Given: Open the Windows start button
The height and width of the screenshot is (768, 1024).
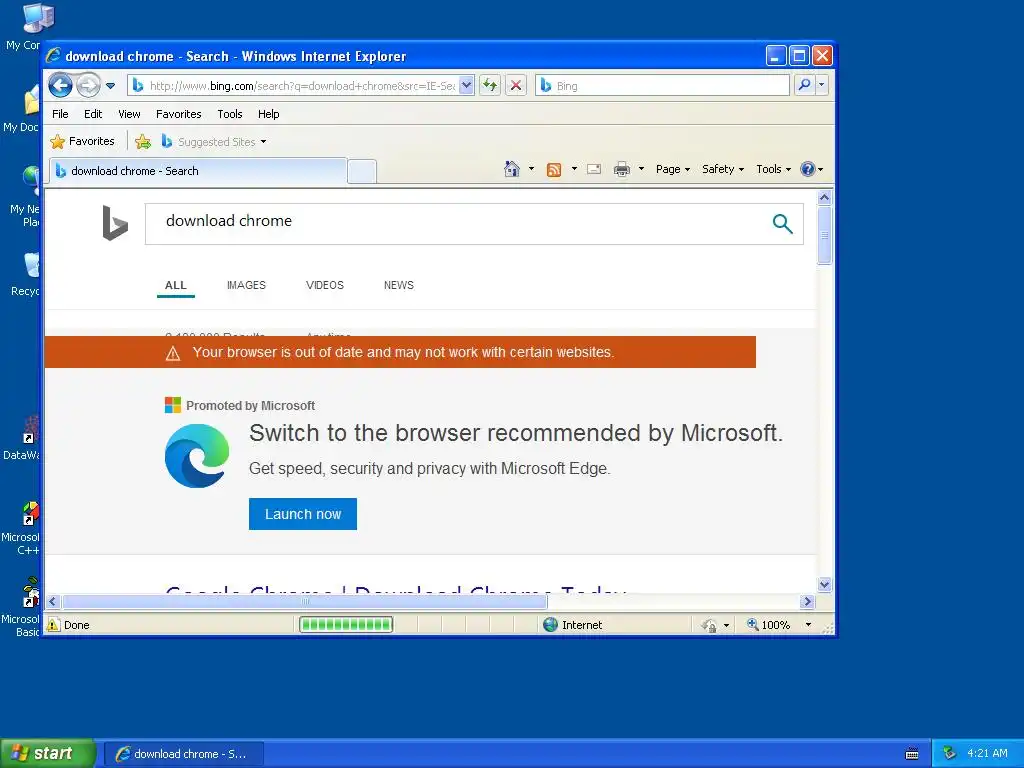Looking at the screenshot, I should (x=47, y=754).
